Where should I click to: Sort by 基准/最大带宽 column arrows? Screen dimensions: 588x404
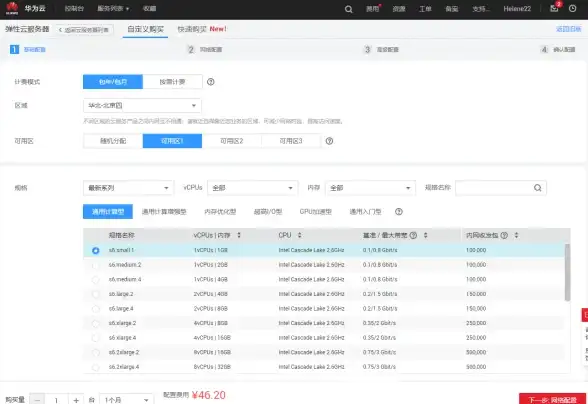tap(425, 235)
